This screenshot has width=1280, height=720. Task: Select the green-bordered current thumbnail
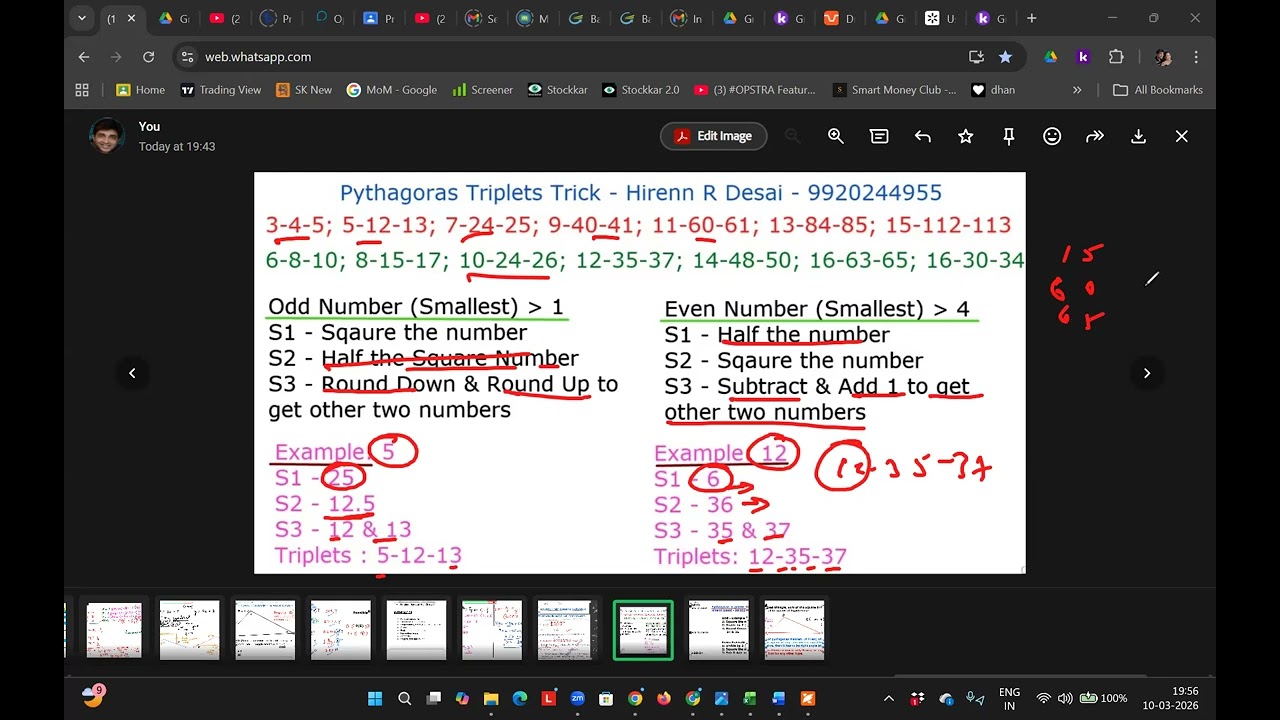(643, 630)
